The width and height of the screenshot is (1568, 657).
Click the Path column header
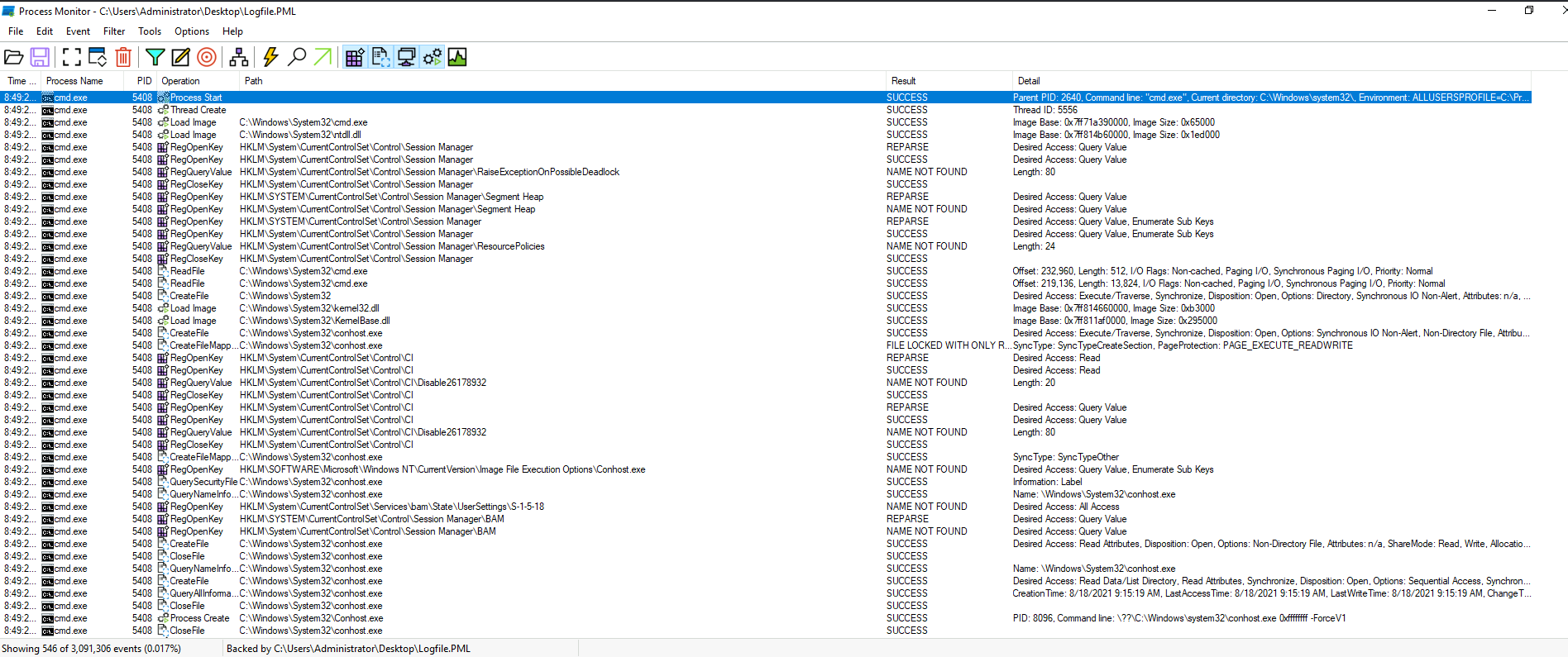click(x=562, y=81)
